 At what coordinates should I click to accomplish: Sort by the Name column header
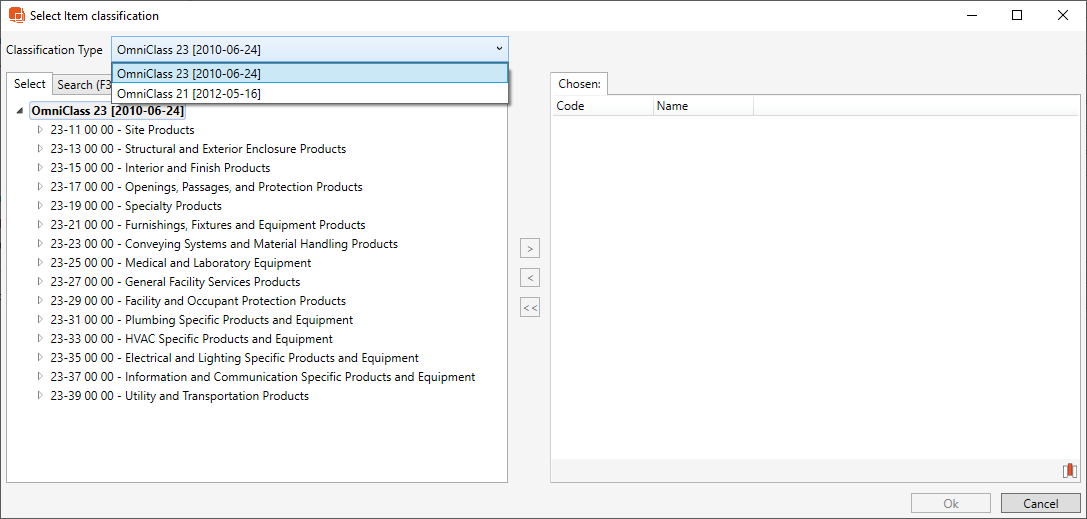[702, 106]
